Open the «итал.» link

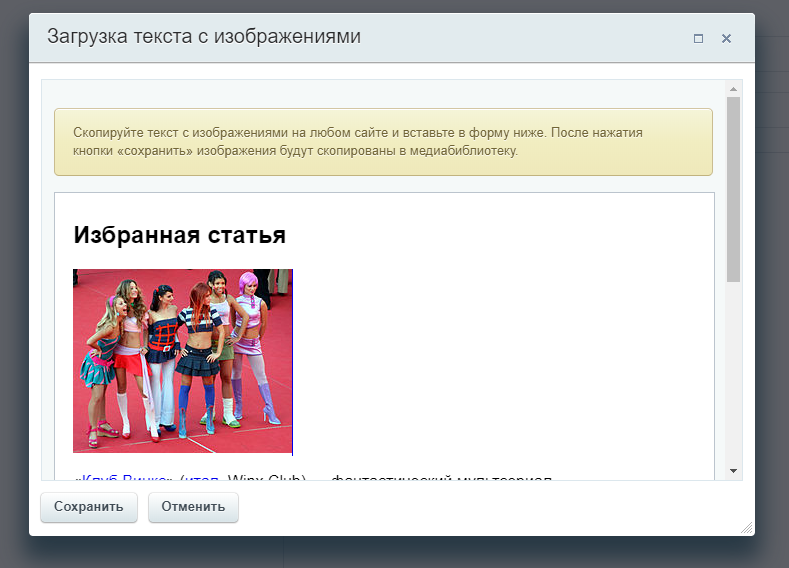pos(198,477)
